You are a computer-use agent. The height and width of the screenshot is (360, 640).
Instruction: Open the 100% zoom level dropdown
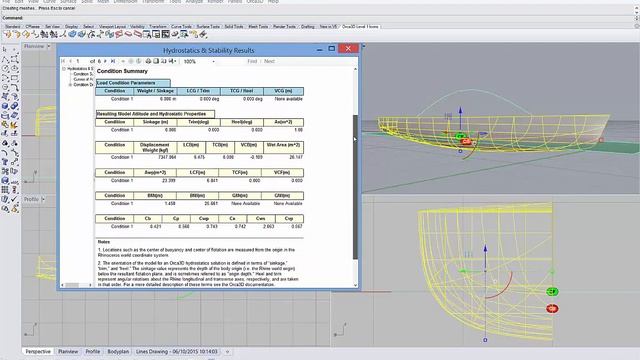[213, 62]
